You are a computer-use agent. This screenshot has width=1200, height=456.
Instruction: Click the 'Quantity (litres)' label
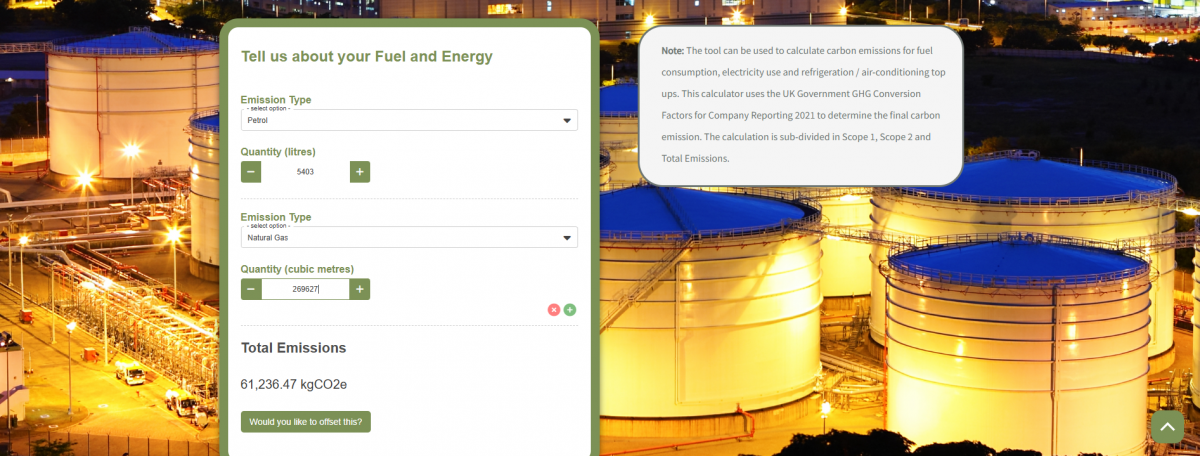click(278, 152)
